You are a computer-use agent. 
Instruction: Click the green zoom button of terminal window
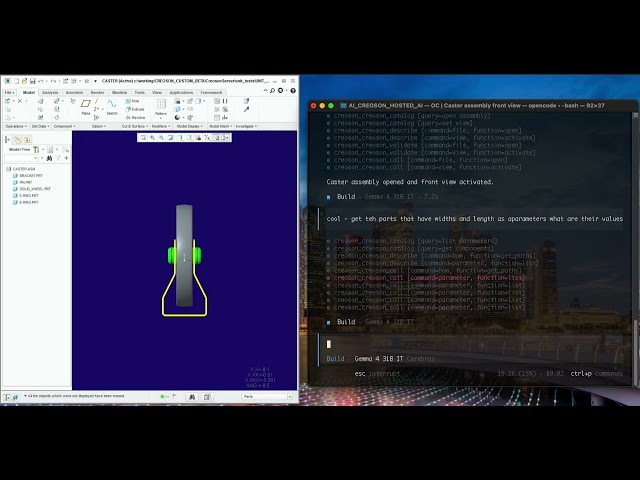tap(331, 106)
